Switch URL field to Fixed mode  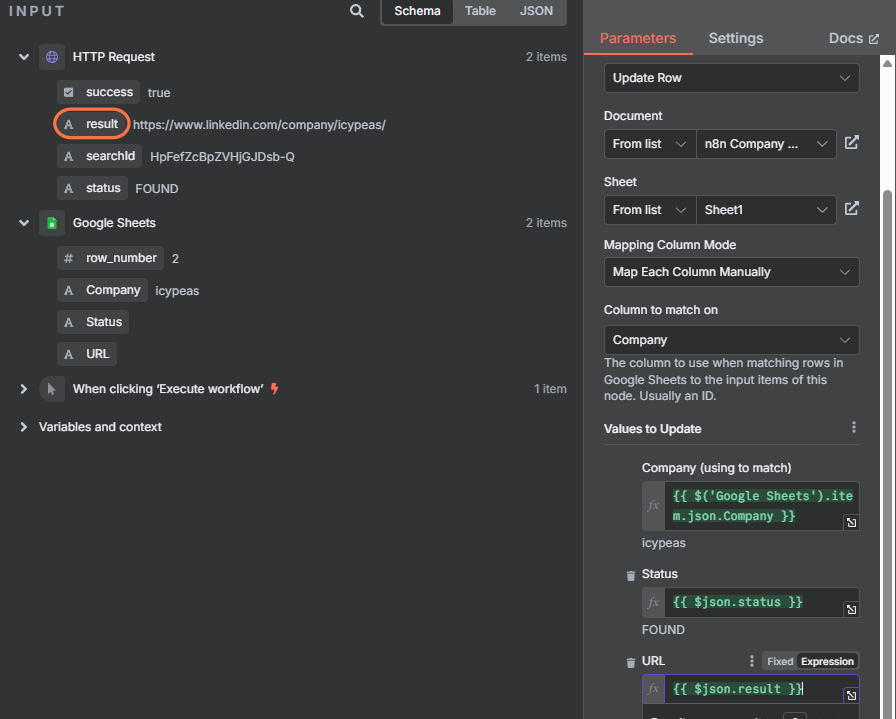[x=779, y=661]
